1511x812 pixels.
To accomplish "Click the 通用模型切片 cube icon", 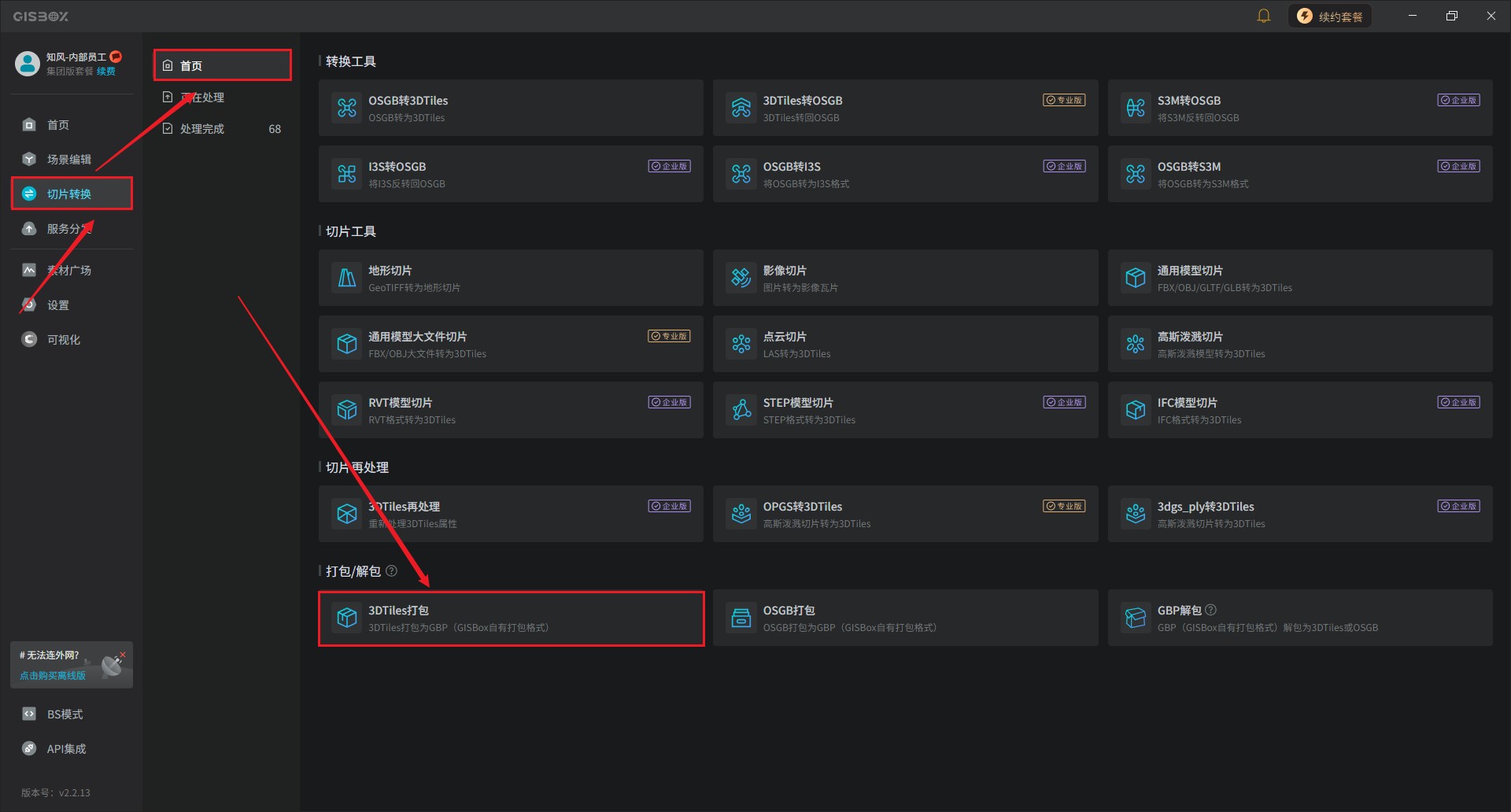I will [x=1136, y=278].
